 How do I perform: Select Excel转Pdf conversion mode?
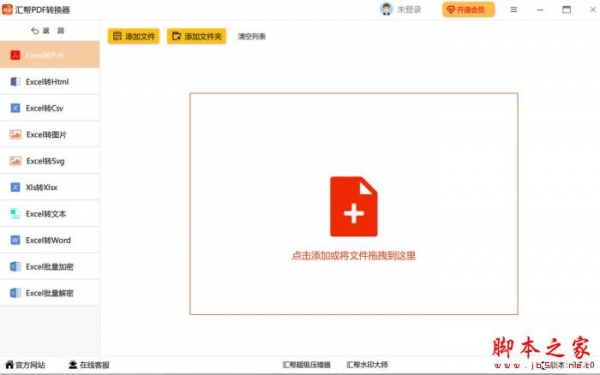[x=50, y=55]
